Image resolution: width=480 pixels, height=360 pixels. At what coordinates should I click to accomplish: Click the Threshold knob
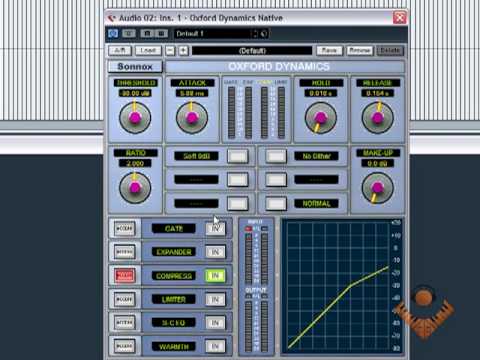(135, 118)
